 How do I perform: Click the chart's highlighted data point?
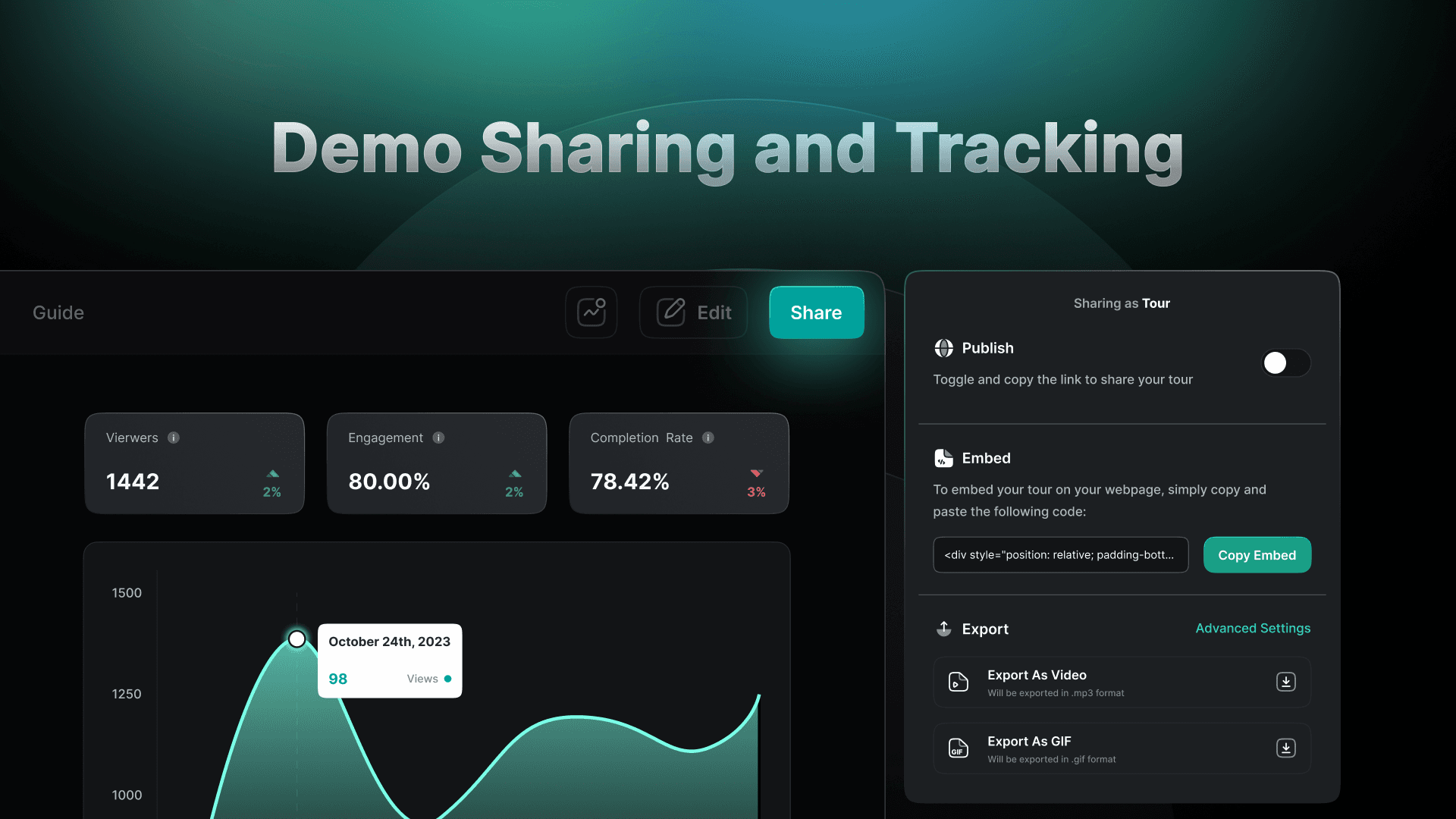coord(297,639)
